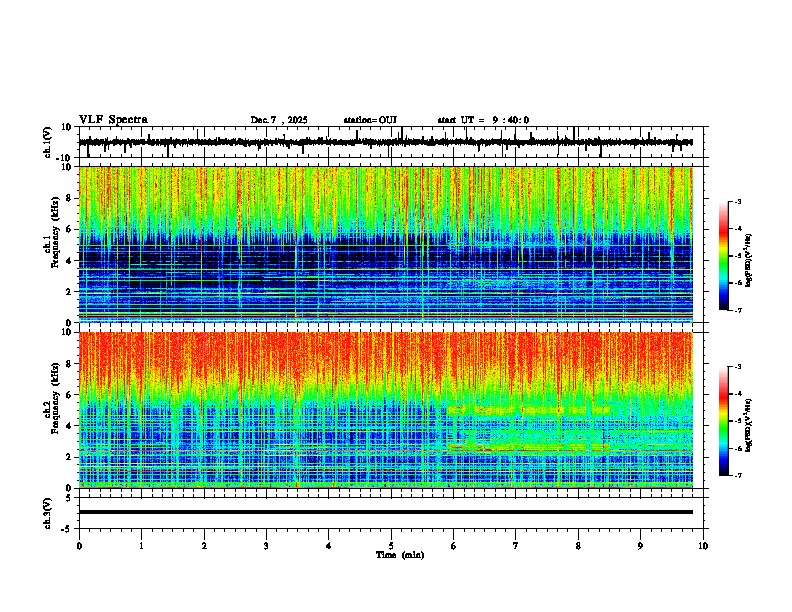This screenshot has height=612, width=792.
Task: Click time-axis tick label '4'
Action: pyautogui.click(x=329, y=546)
